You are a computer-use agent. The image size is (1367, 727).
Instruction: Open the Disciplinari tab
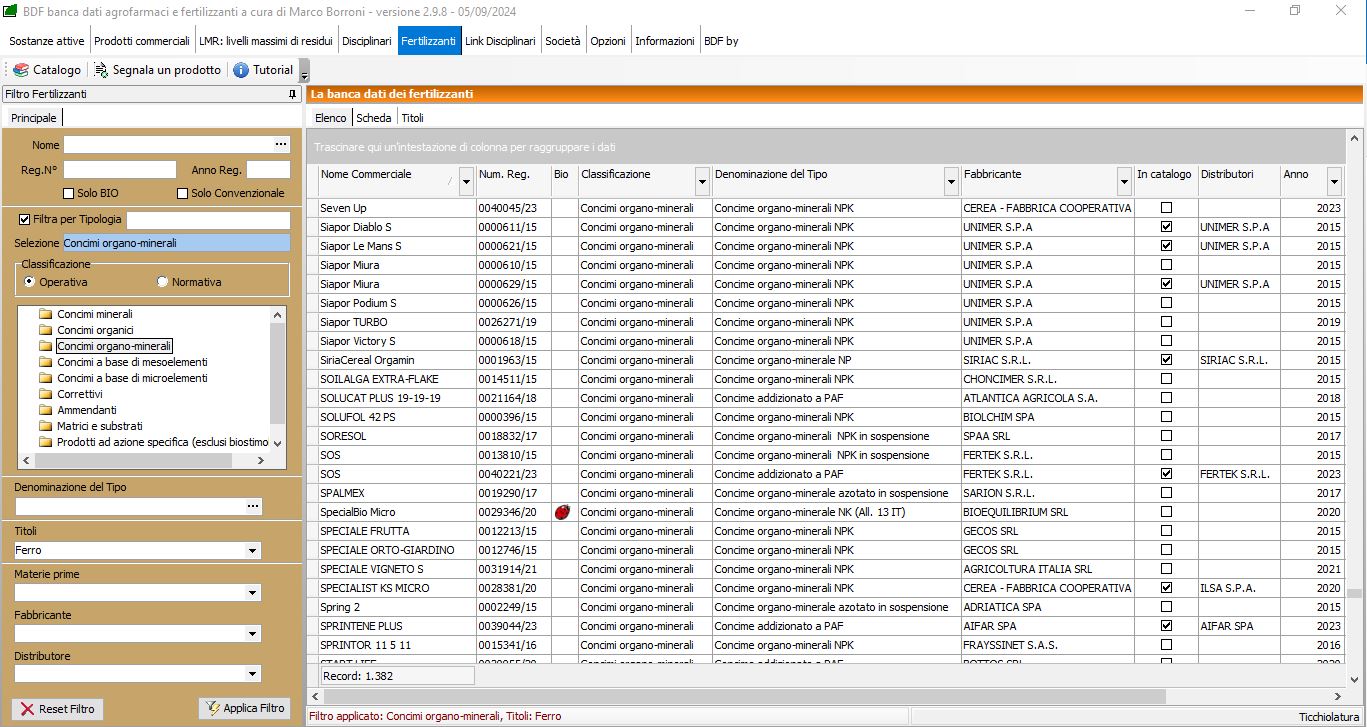[366, 41]
